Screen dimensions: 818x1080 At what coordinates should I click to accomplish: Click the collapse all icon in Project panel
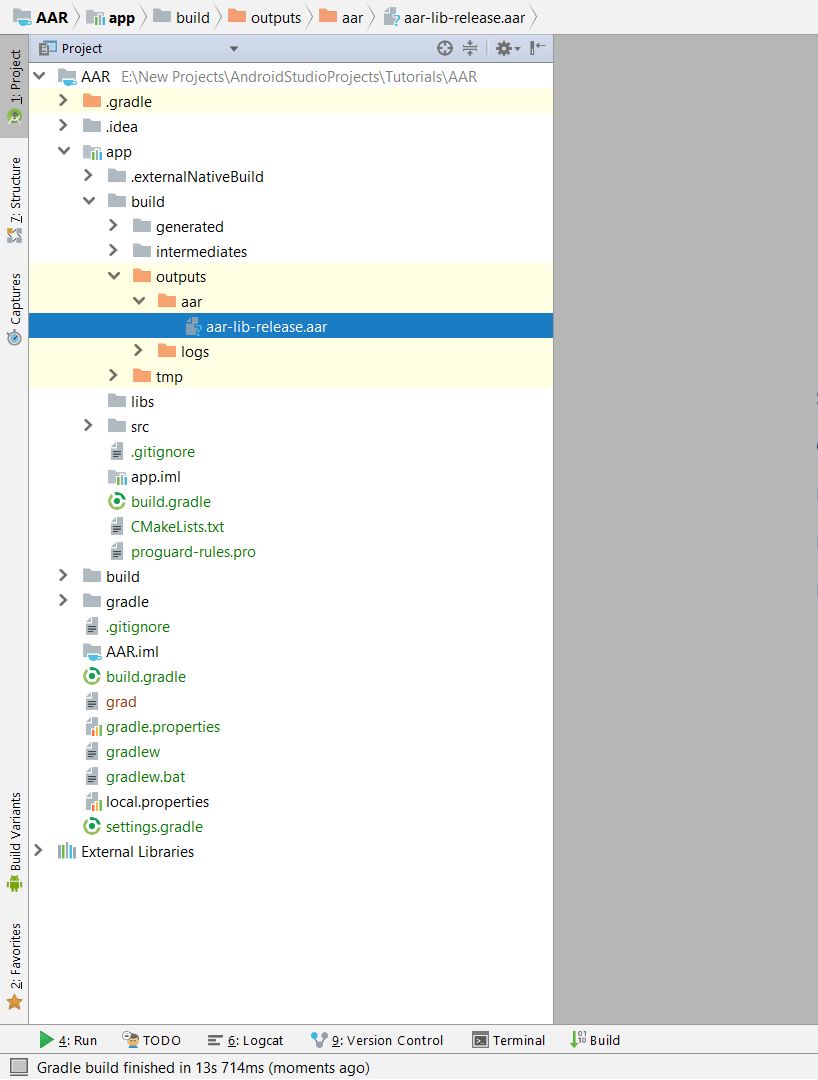click(470, 48)
